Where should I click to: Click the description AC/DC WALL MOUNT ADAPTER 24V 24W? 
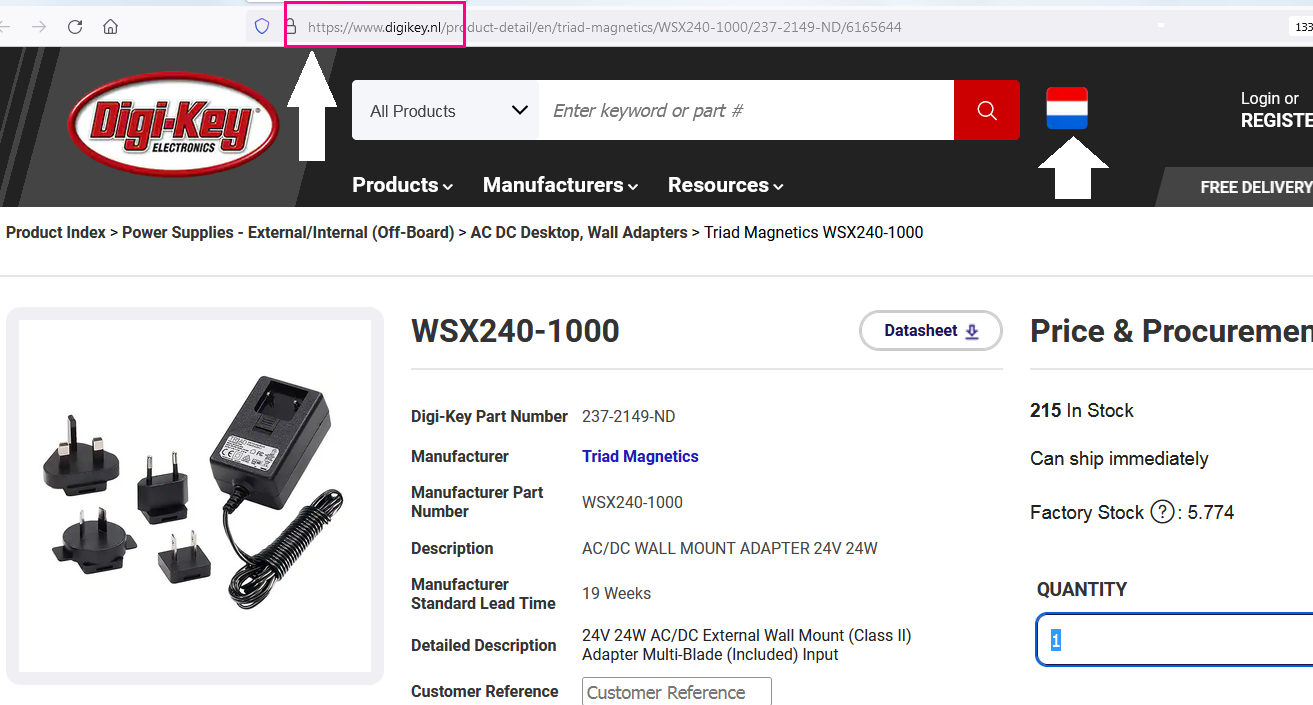click(x=730, y=548)
